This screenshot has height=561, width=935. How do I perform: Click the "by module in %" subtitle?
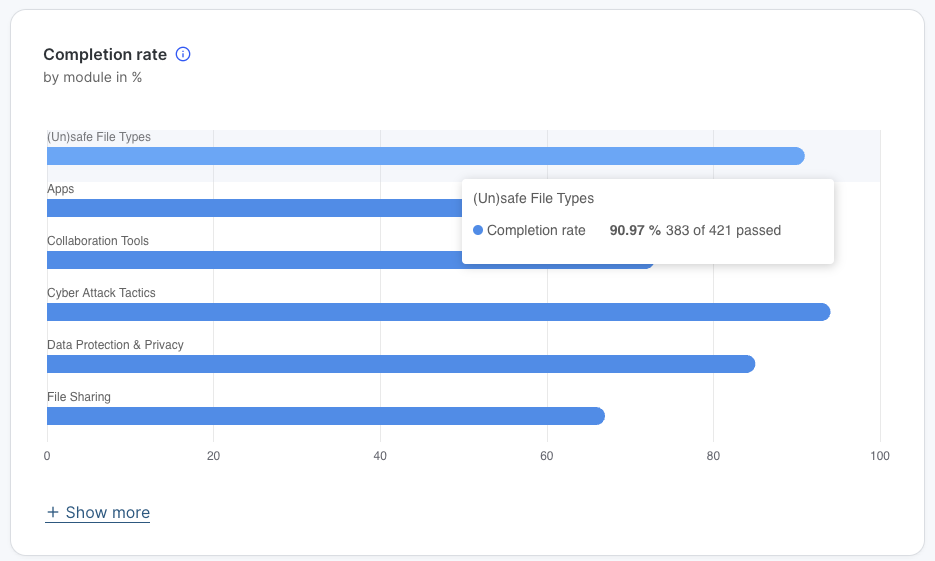(93, 77)
